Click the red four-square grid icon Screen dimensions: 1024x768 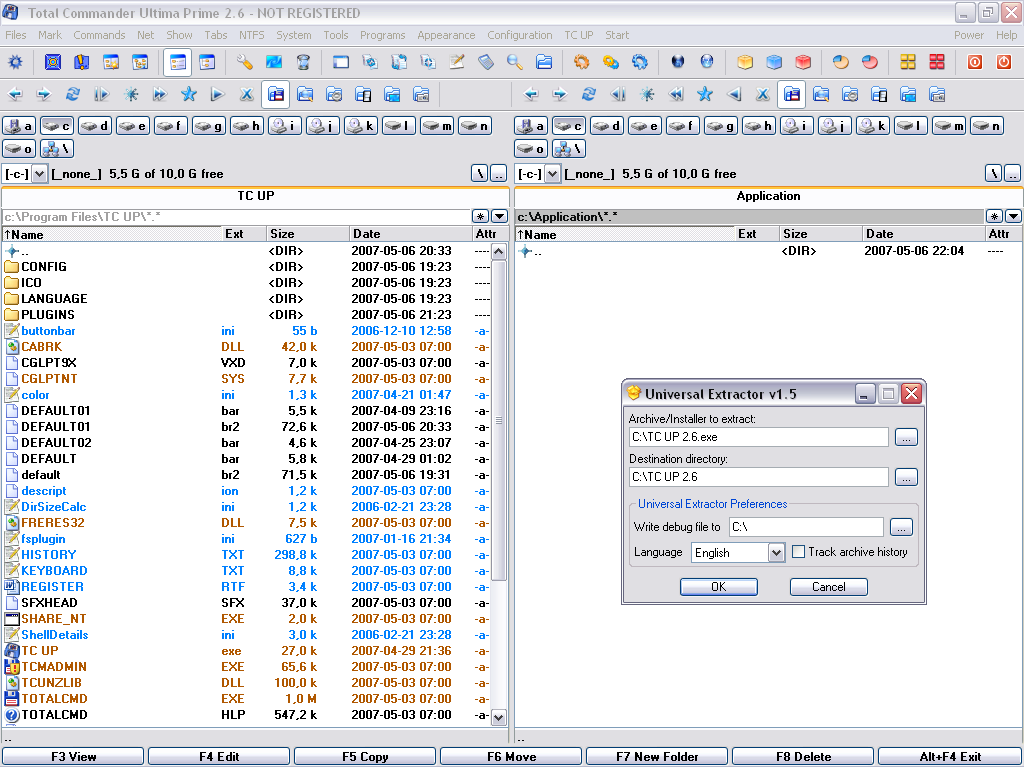(x=936, y=62)
